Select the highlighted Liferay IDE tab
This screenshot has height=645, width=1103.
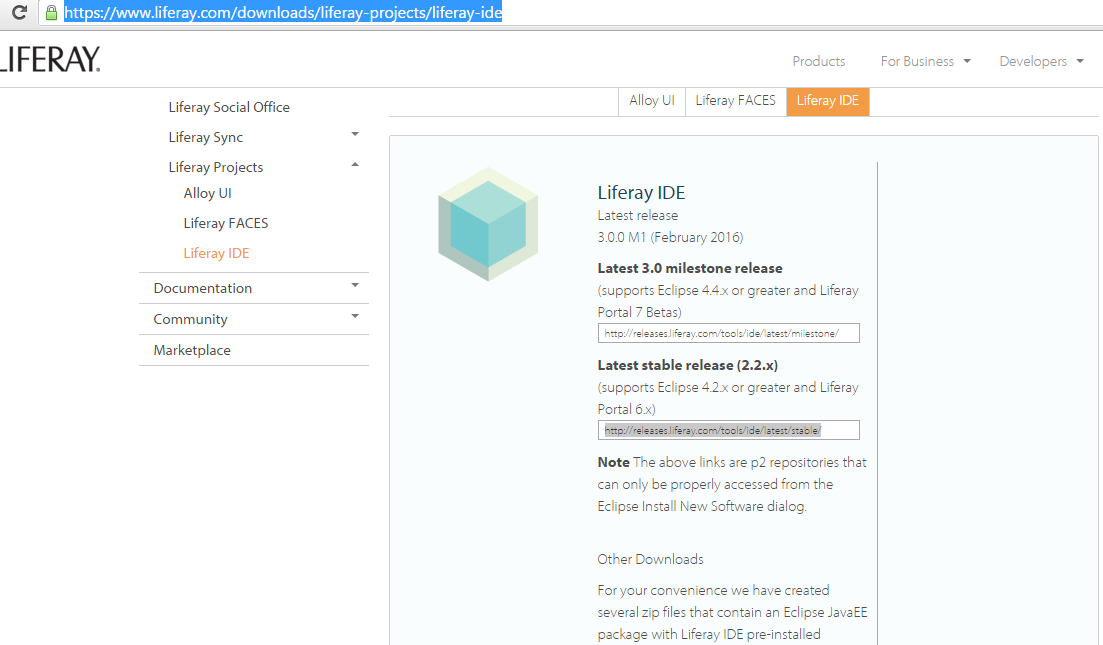pos(828,101)
